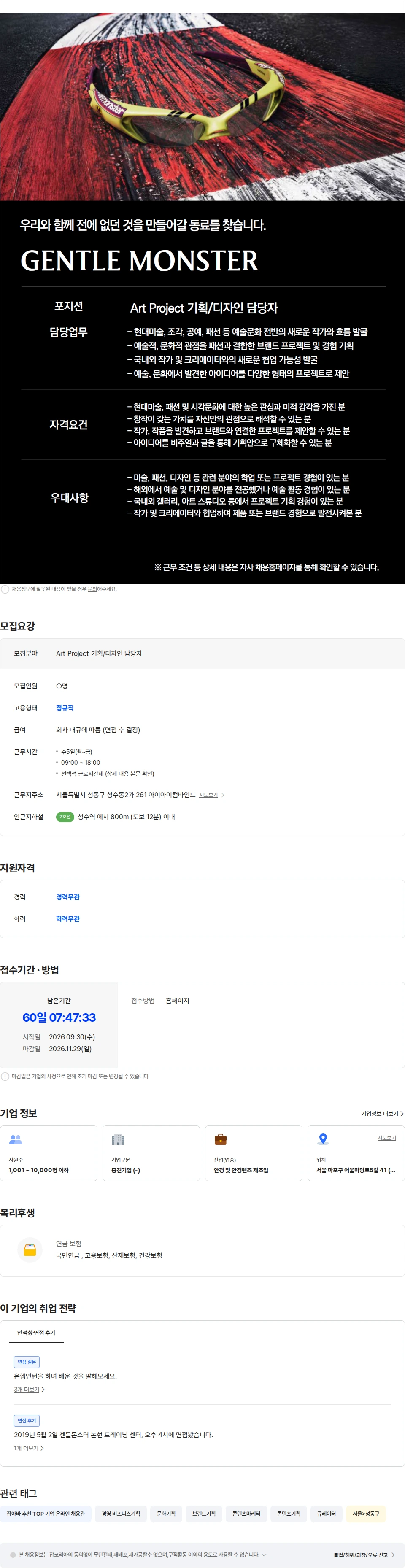Click the 면접 질문 label badge
The height and width of the screenshot is (1568, 405).
[27, 1362]
